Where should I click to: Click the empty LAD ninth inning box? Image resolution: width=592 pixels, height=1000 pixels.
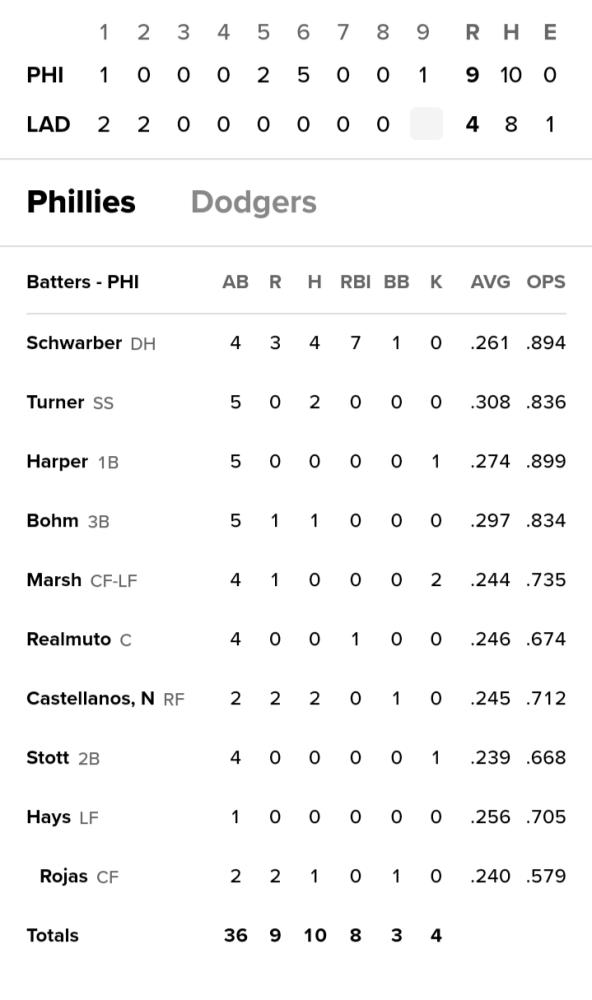coord(426,124)
